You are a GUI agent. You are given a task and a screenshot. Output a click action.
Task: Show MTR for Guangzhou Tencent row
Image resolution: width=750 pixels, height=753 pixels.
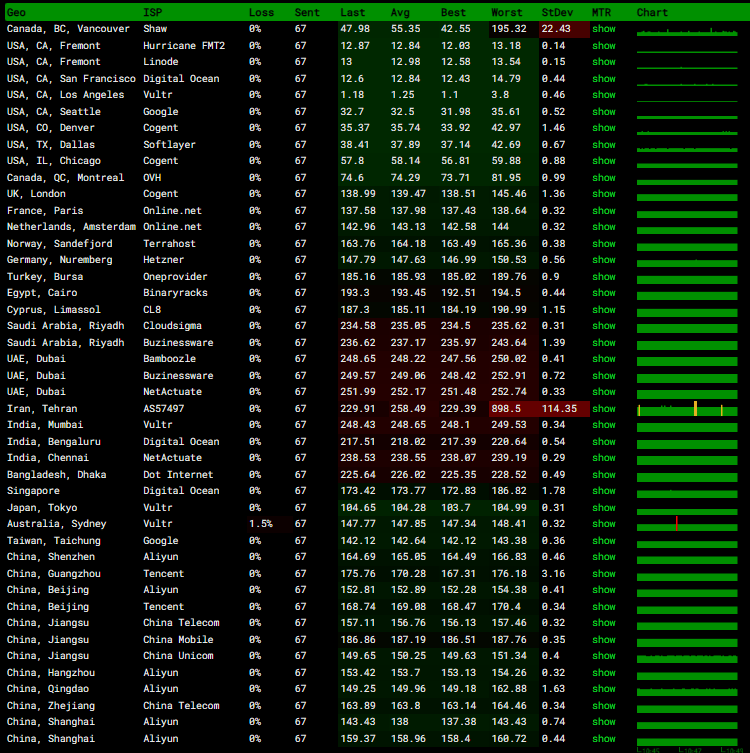[604, 574]
